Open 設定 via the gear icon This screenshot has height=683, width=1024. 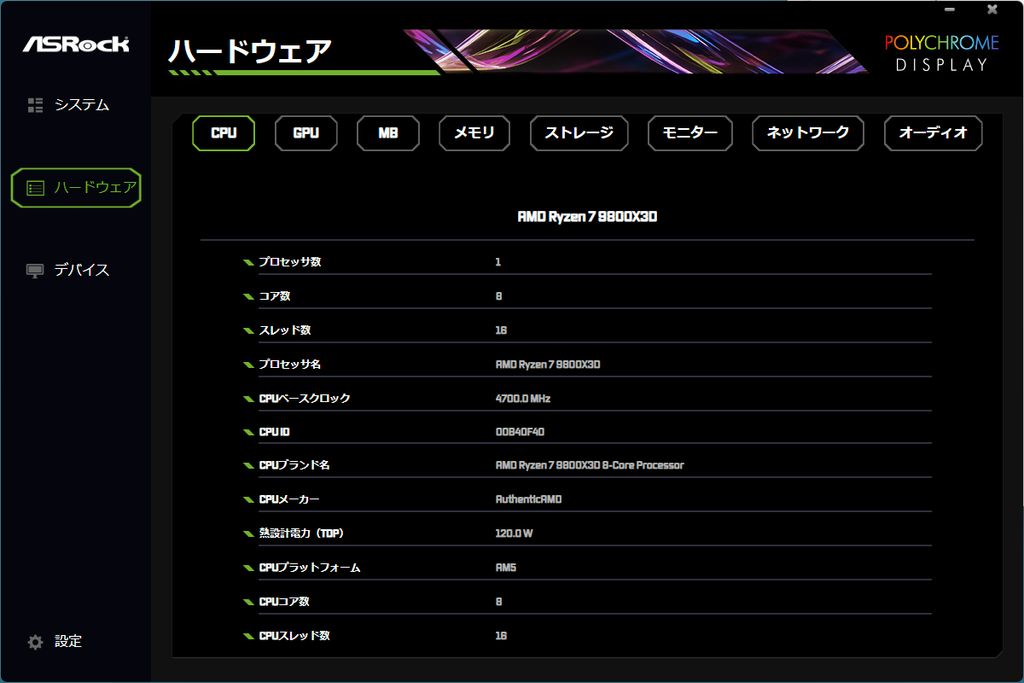click(x=35, y=642)
